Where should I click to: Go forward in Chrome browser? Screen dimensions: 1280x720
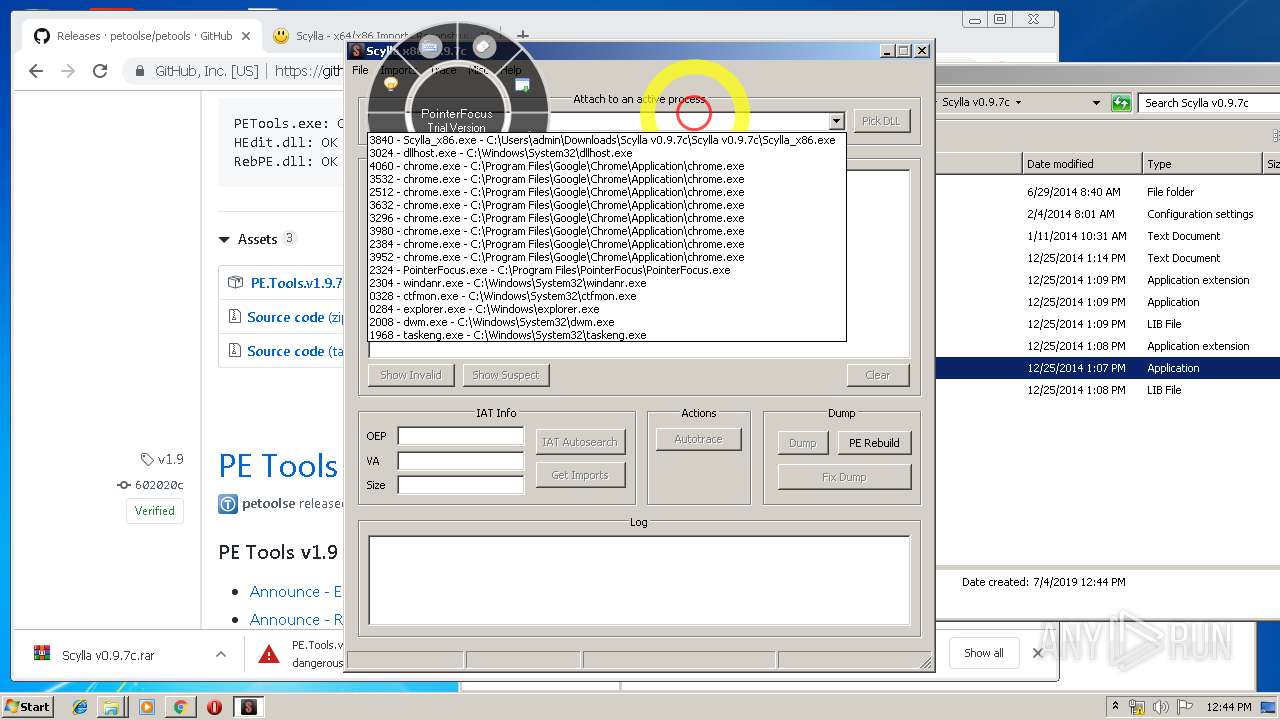[68, 71]
